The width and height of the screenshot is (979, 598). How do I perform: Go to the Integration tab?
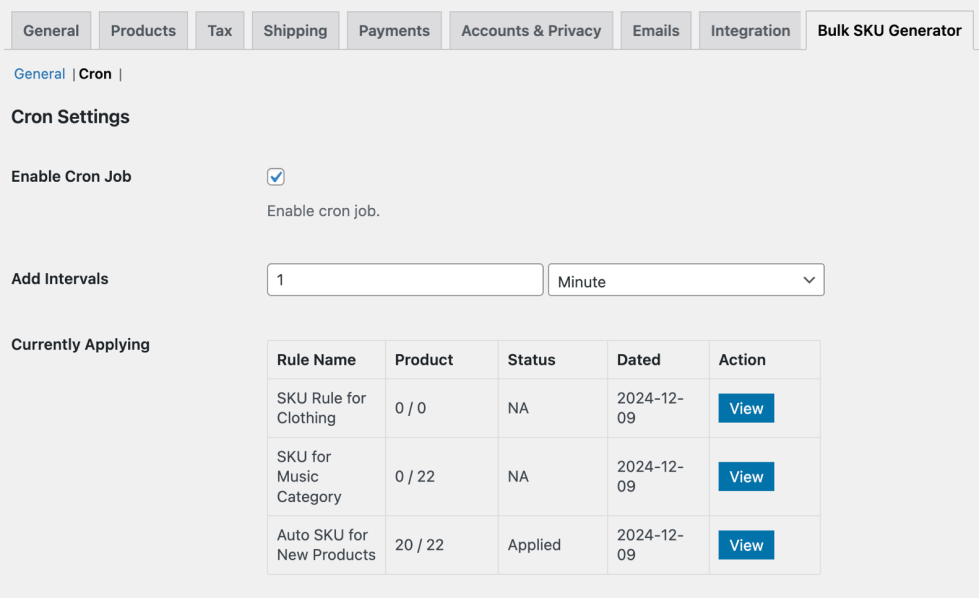pos(750,31)
